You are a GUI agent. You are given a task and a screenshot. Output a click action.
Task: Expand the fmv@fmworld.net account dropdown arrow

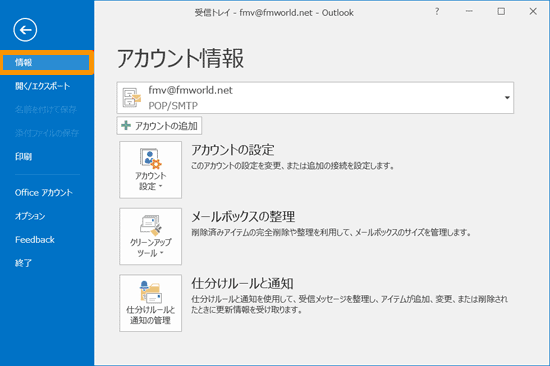point(507,98)
